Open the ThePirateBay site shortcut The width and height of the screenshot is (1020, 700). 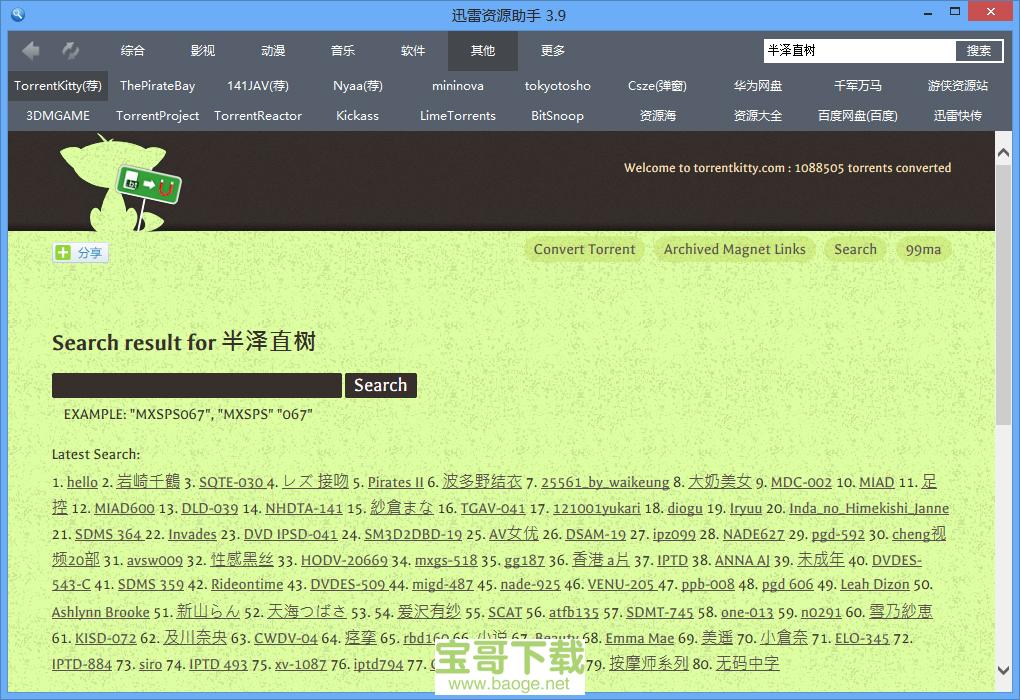click(x=157, y=86)
